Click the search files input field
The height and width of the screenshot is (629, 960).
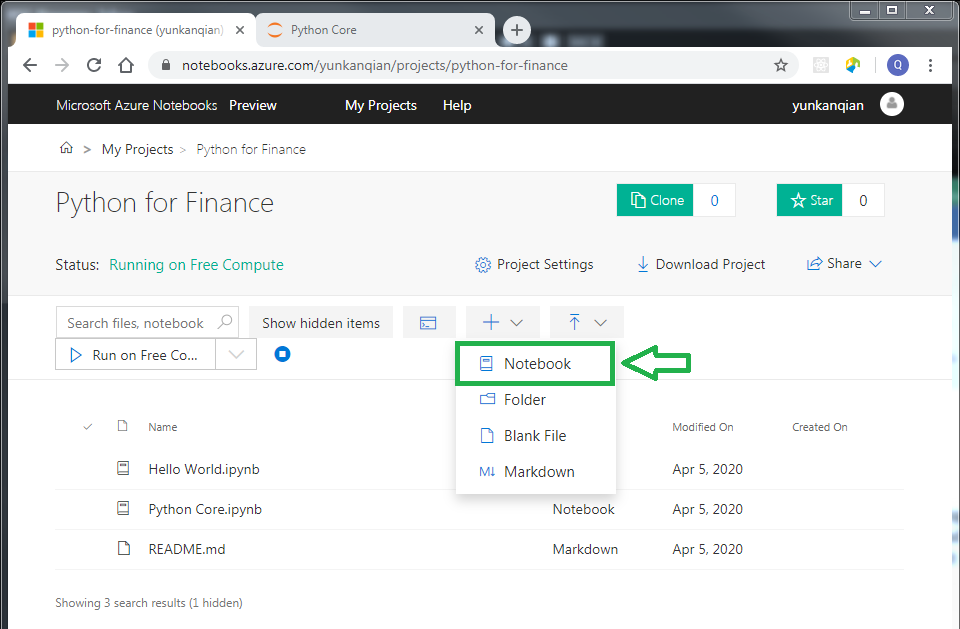tap(140, 322)
